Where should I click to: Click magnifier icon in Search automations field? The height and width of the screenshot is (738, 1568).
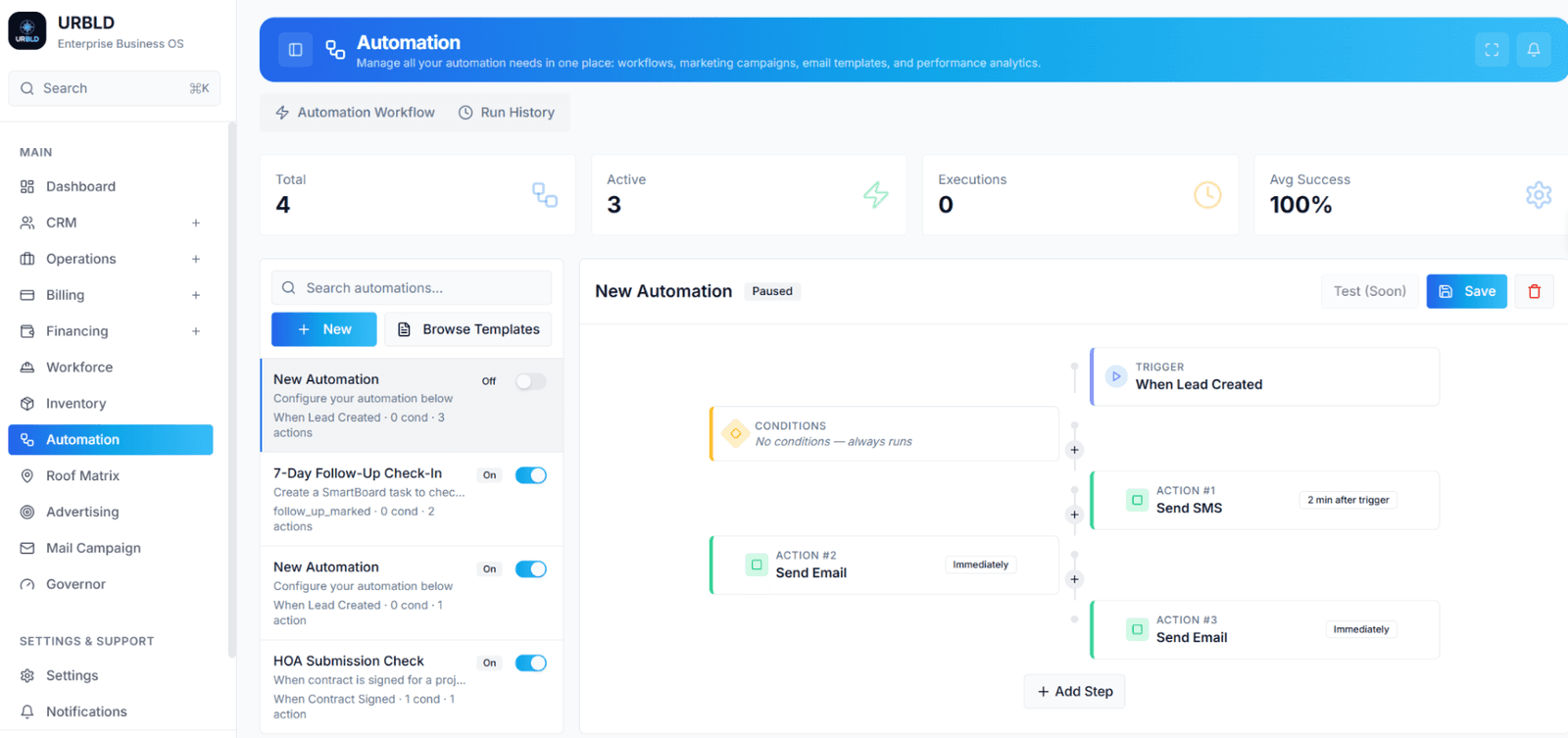(x=288, y=288)
